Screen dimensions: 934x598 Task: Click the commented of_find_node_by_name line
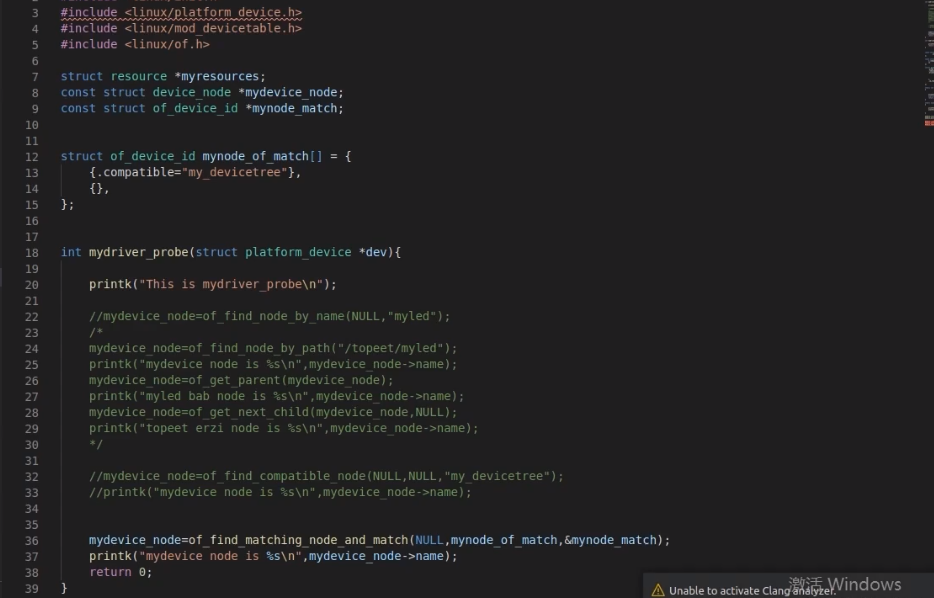click(270, 316)
